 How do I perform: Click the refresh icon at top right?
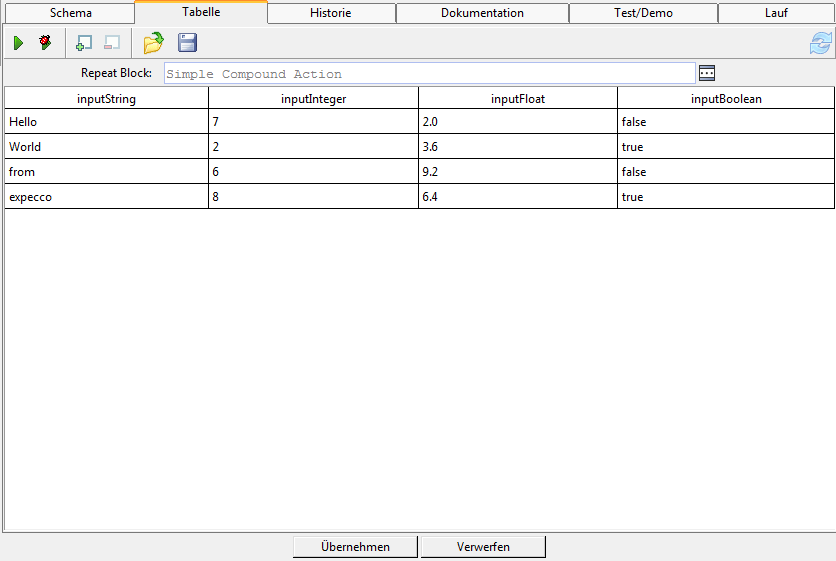(x=820, y=43)
